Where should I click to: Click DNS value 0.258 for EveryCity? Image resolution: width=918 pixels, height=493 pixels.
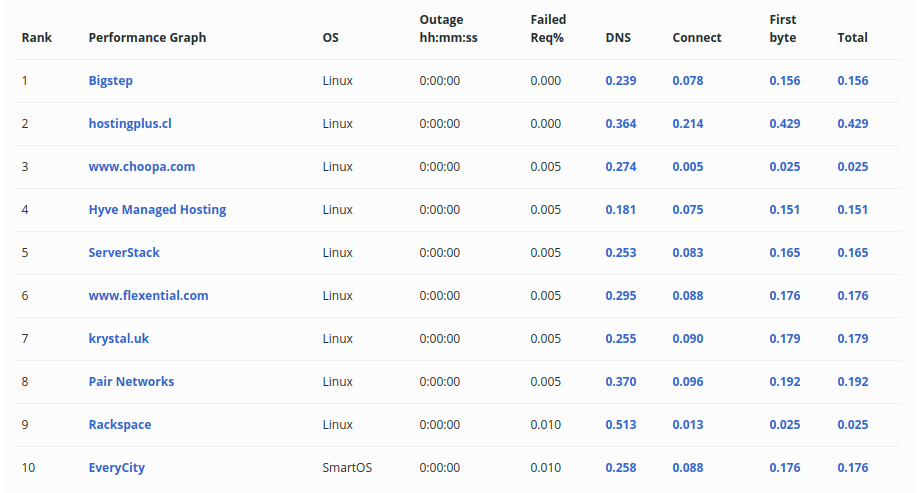click(x=621, y=468)
